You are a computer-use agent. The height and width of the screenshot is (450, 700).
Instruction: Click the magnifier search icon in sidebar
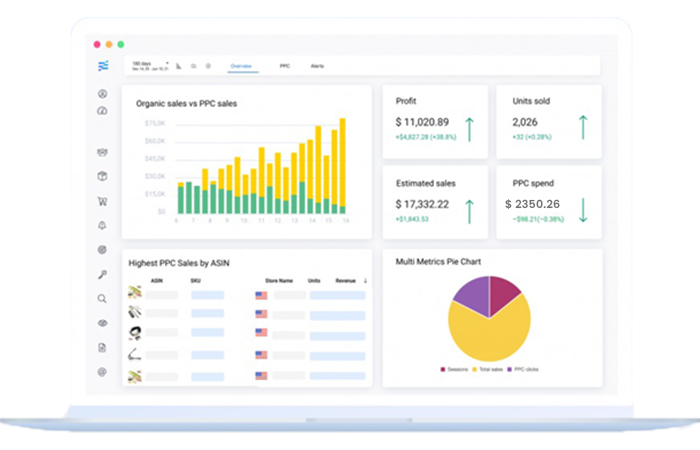point(102,298)
